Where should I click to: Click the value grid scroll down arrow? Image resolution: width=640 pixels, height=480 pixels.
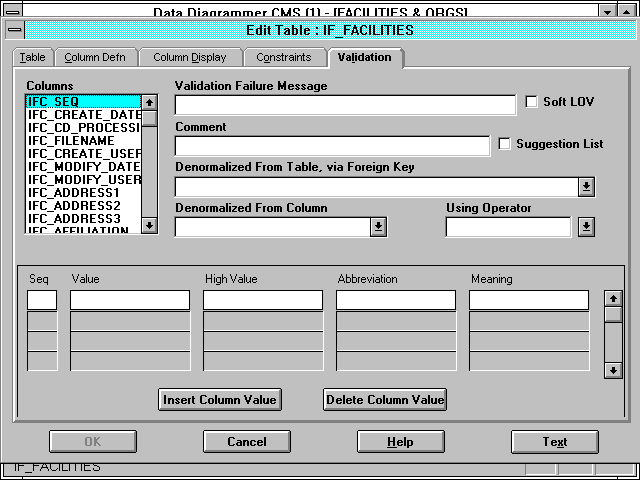tap(613, 370)
